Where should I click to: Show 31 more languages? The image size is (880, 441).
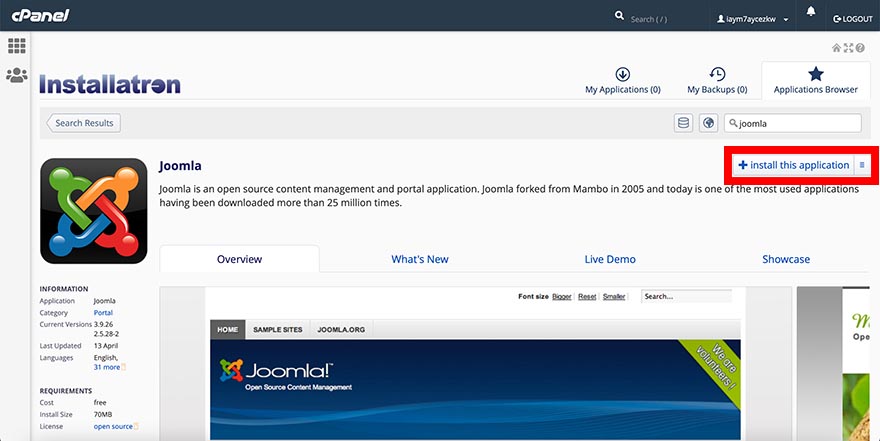pyautogui.click(x=107, y=367)
